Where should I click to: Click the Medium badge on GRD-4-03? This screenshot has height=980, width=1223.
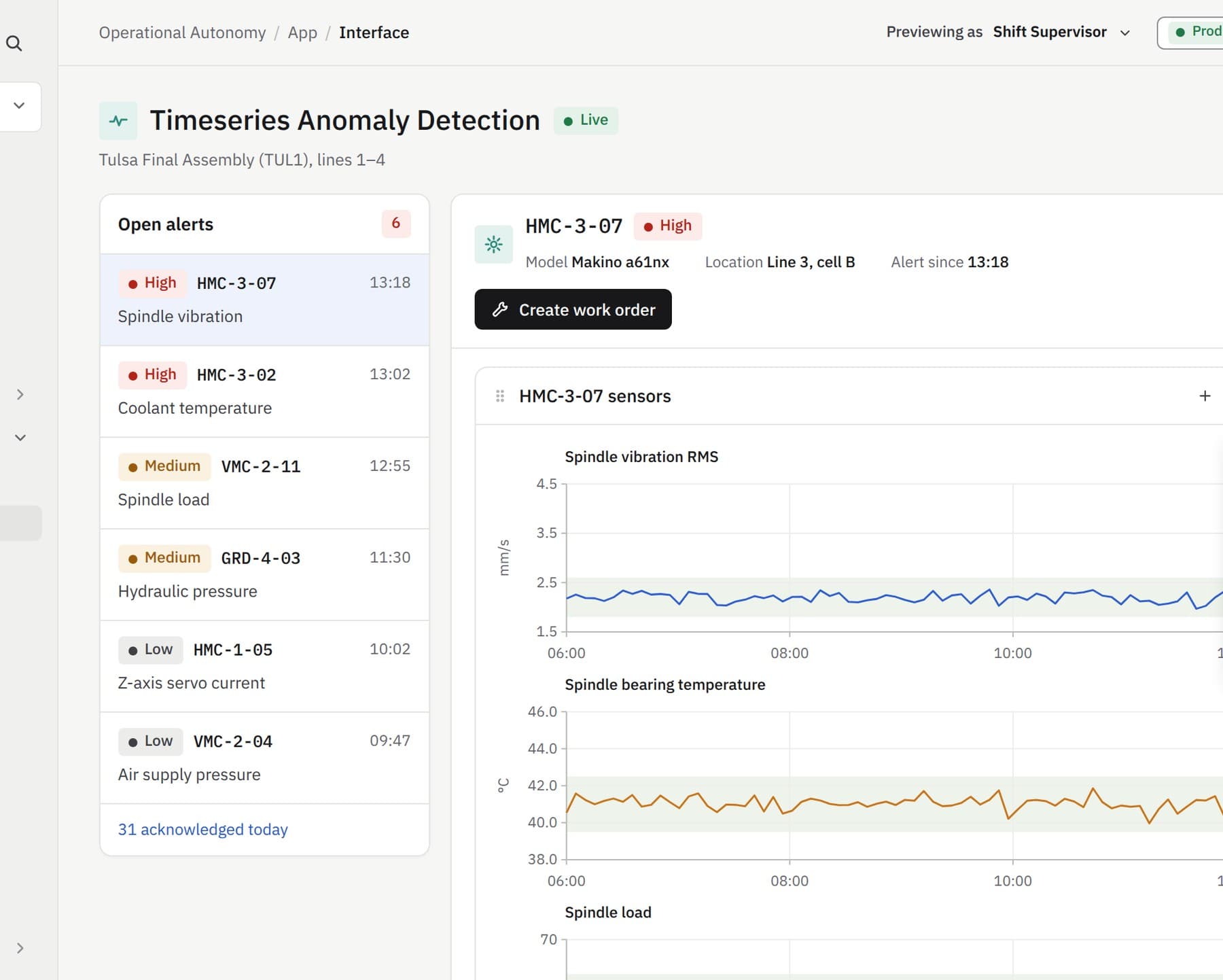(164, 558)
